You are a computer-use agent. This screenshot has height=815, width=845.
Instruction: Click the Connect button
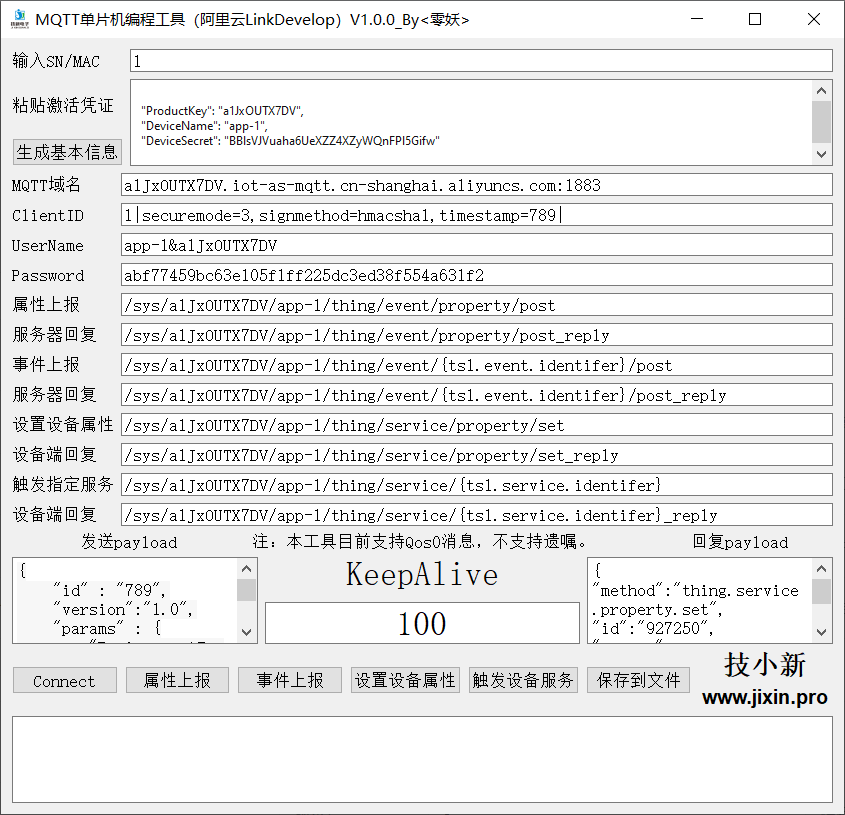(64, 680)
